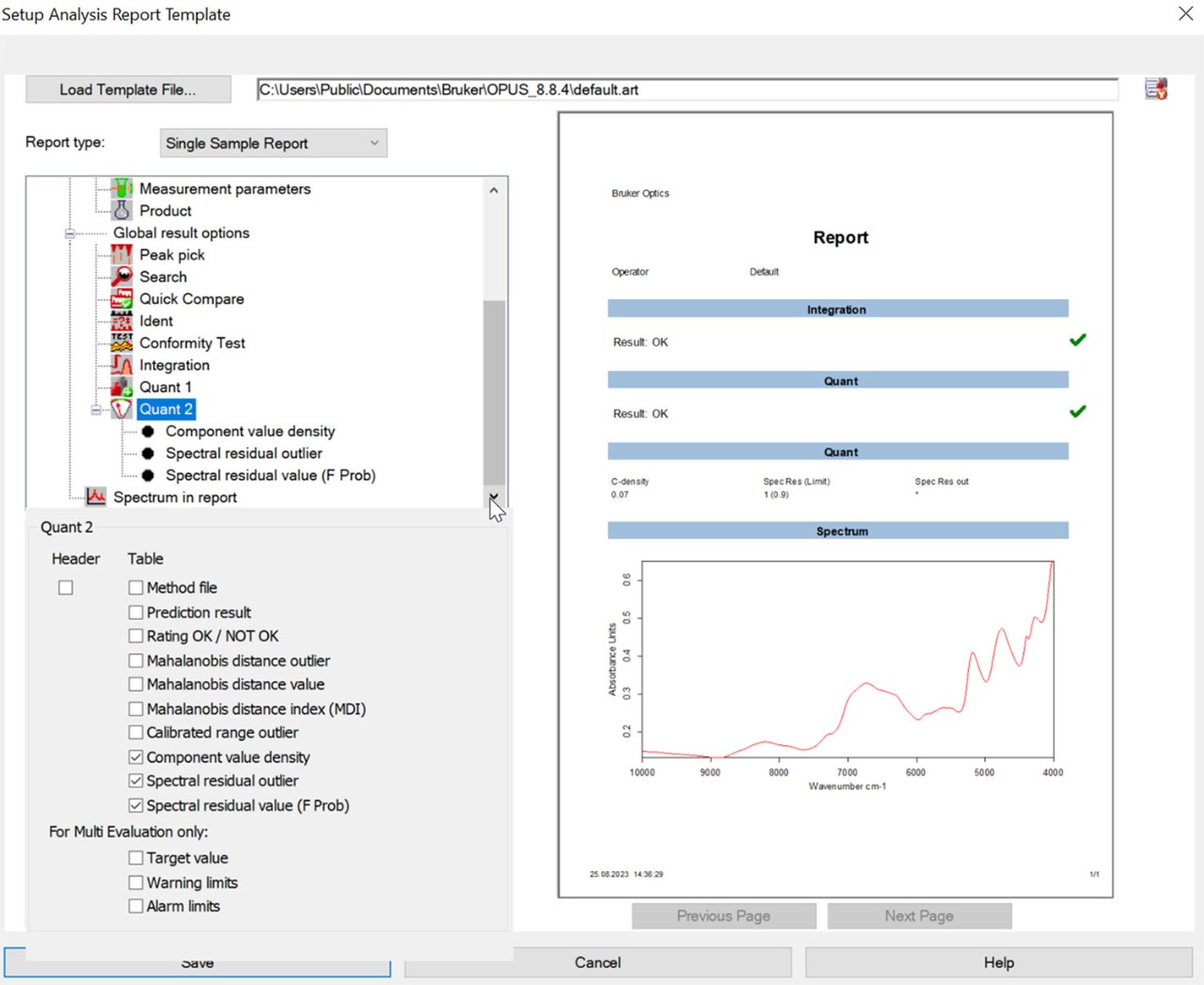Click the Previous Page button

pos(723,915)
